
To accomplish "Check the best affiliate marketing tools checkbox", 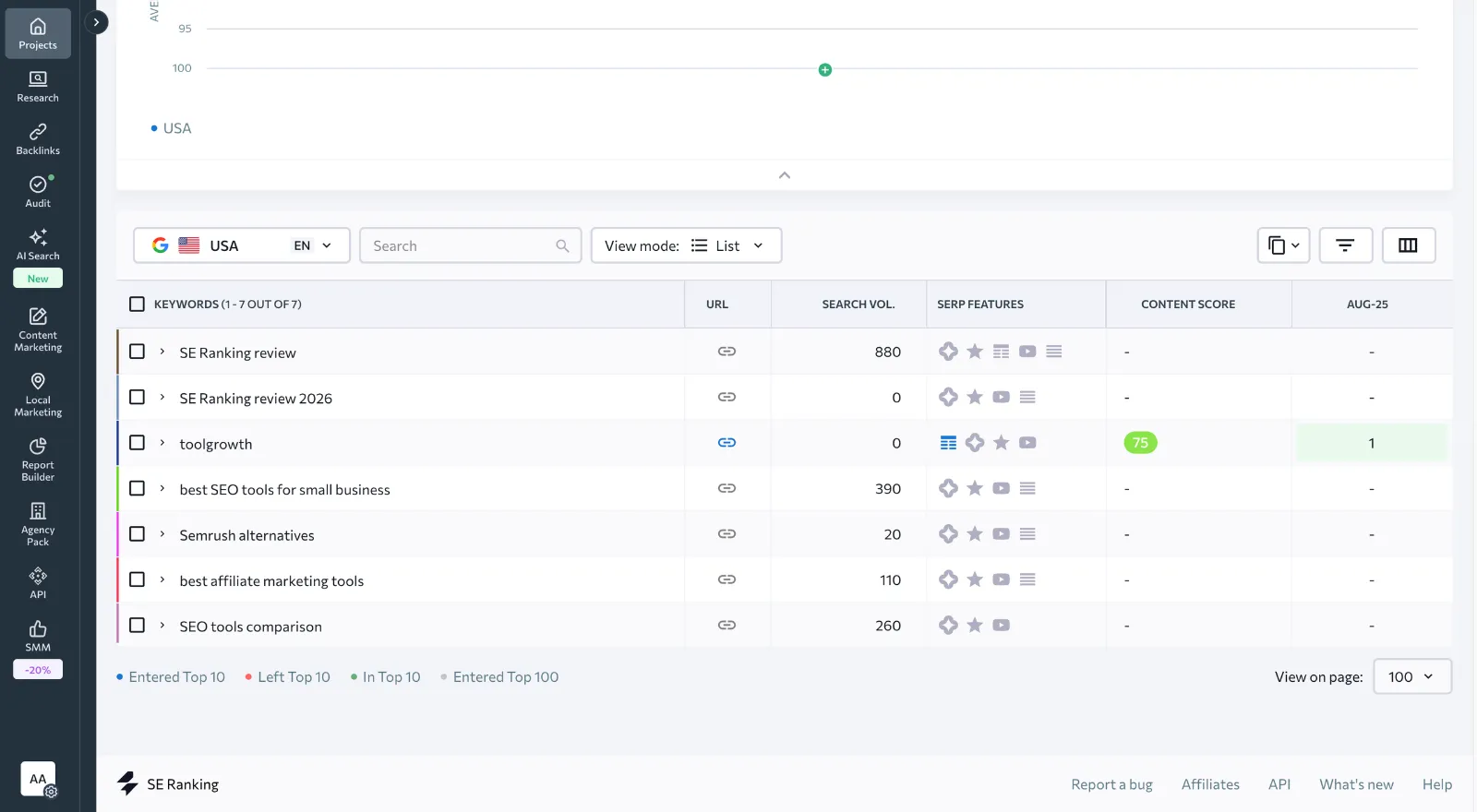I will pyautogui.click(x=137, y=579).
